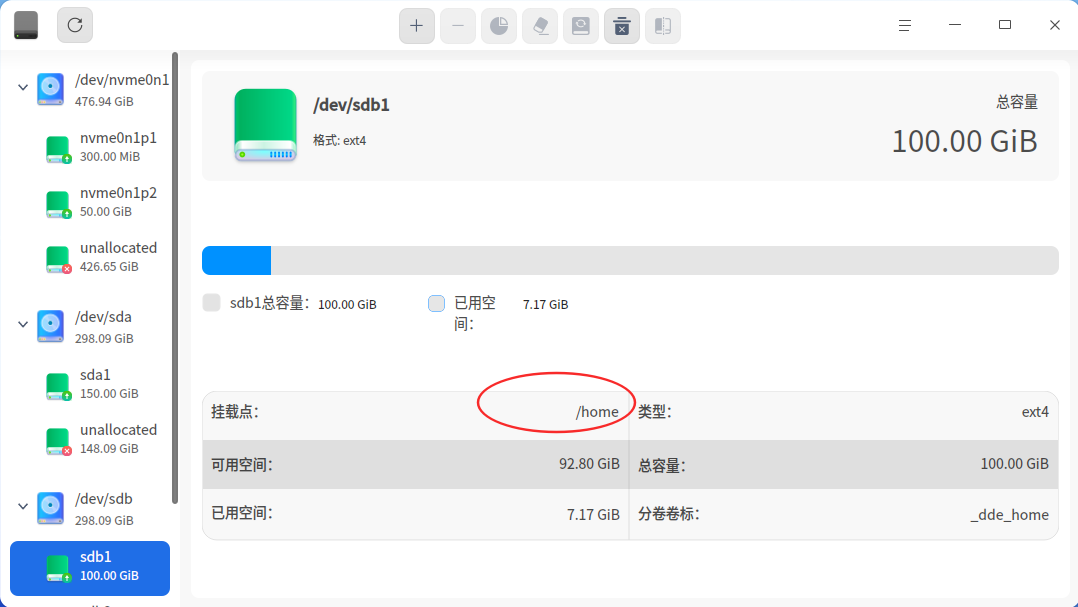Viewport: 1078px width, 607px height.
Task: Click the _dde_home volume label value
Action: pyautogui.click(x=1010, y=515)
